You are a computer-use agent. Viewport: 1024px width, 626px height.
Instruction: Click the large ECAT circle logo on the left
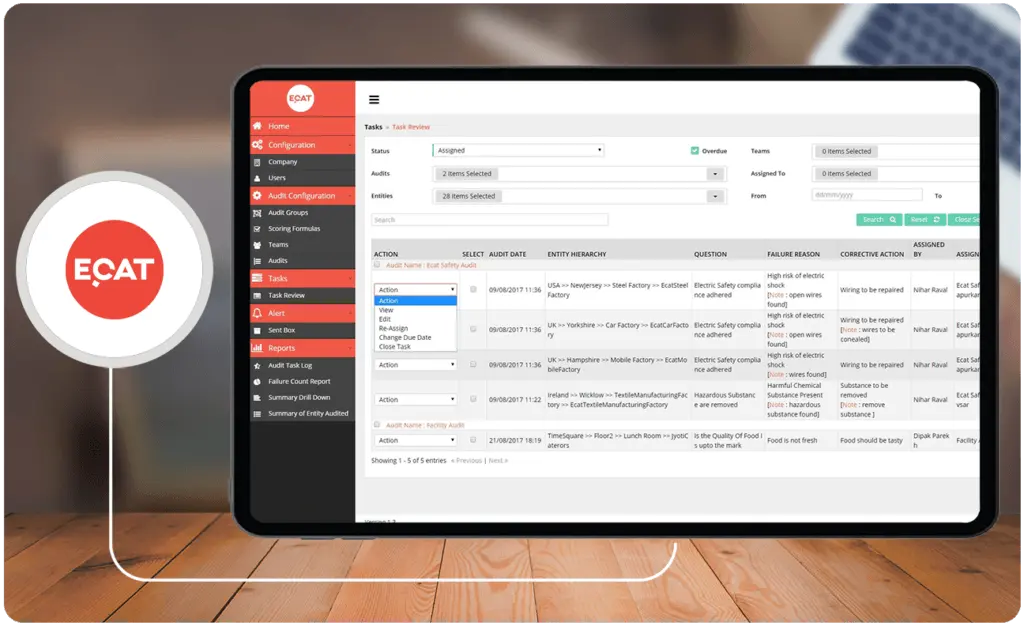[x=114, y=270]
